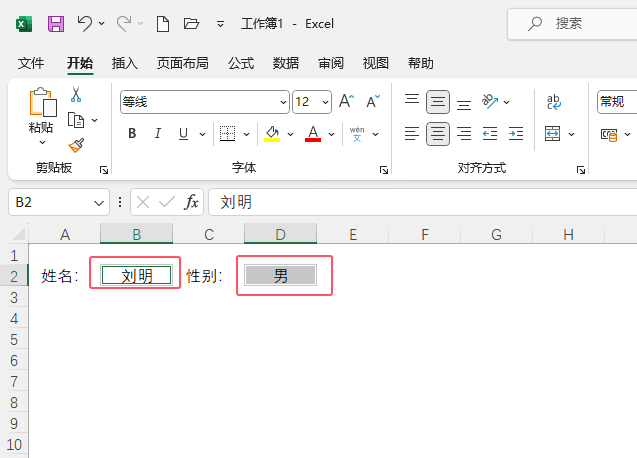Confirm formula entry checkmark icon
Viewport: 637px width, 458px height.
(x=167, y=202)
